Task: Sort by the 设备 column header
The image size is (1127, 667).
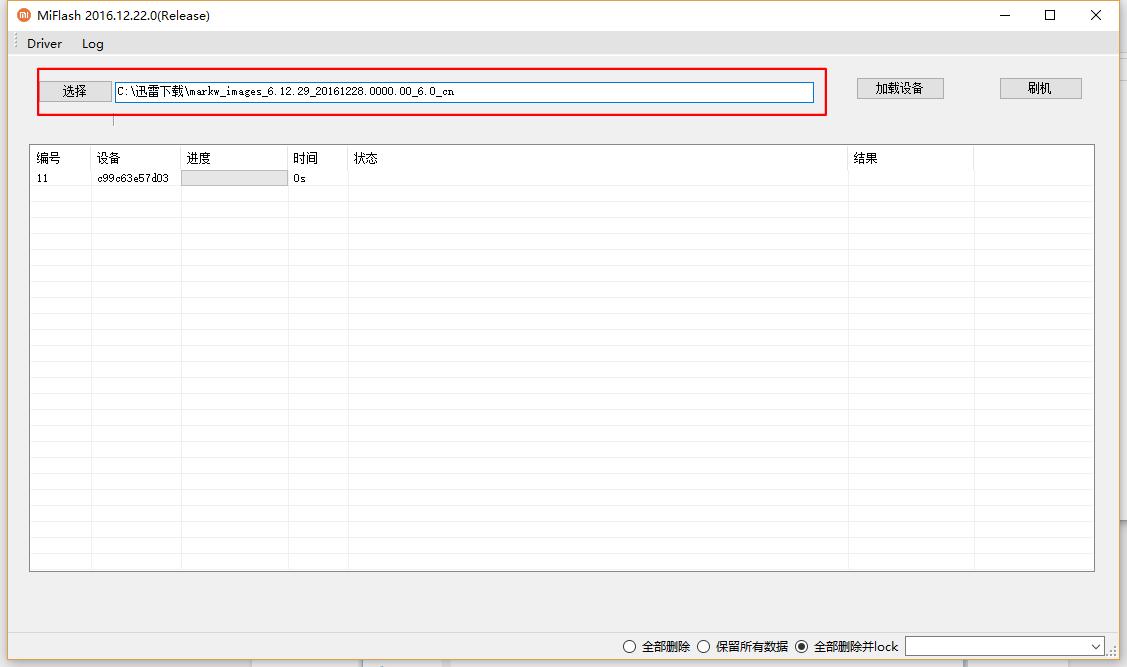Action: [109, 158]
